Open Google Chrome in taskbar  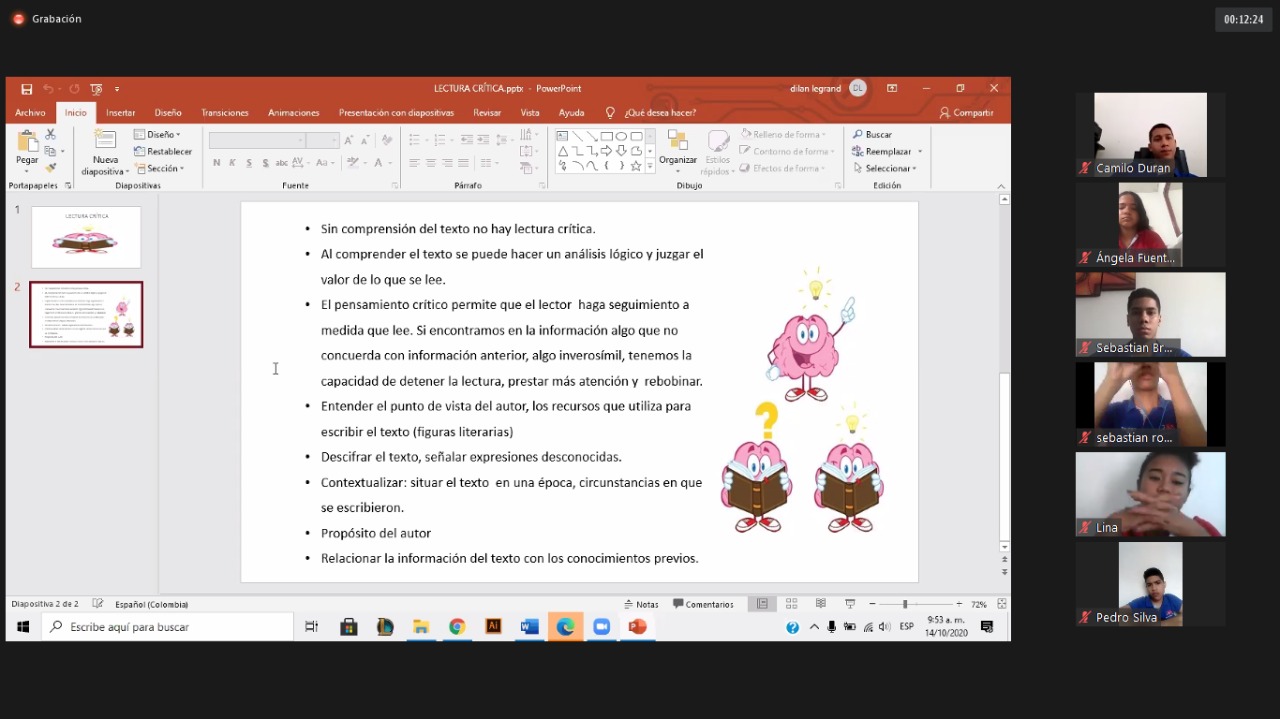point(457,627)
